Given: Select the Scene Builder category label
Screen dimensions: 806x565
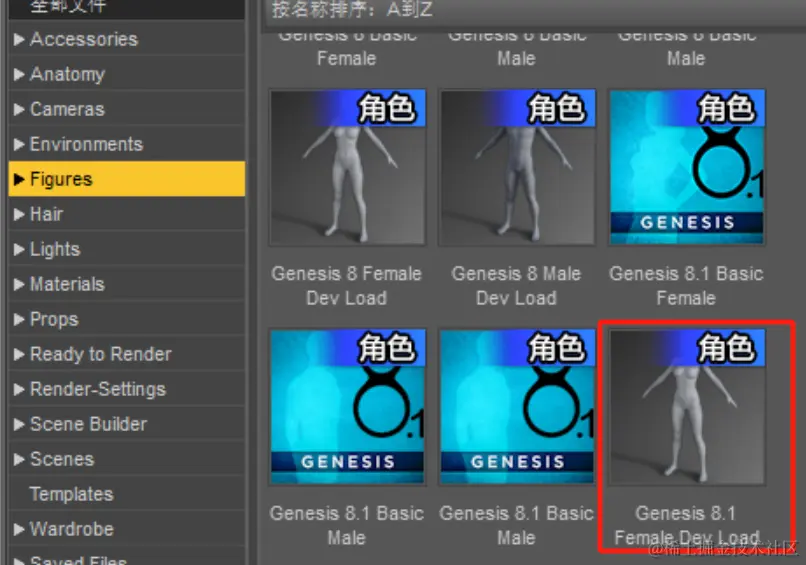Looking at the screenshot, I should coord(88,424).
